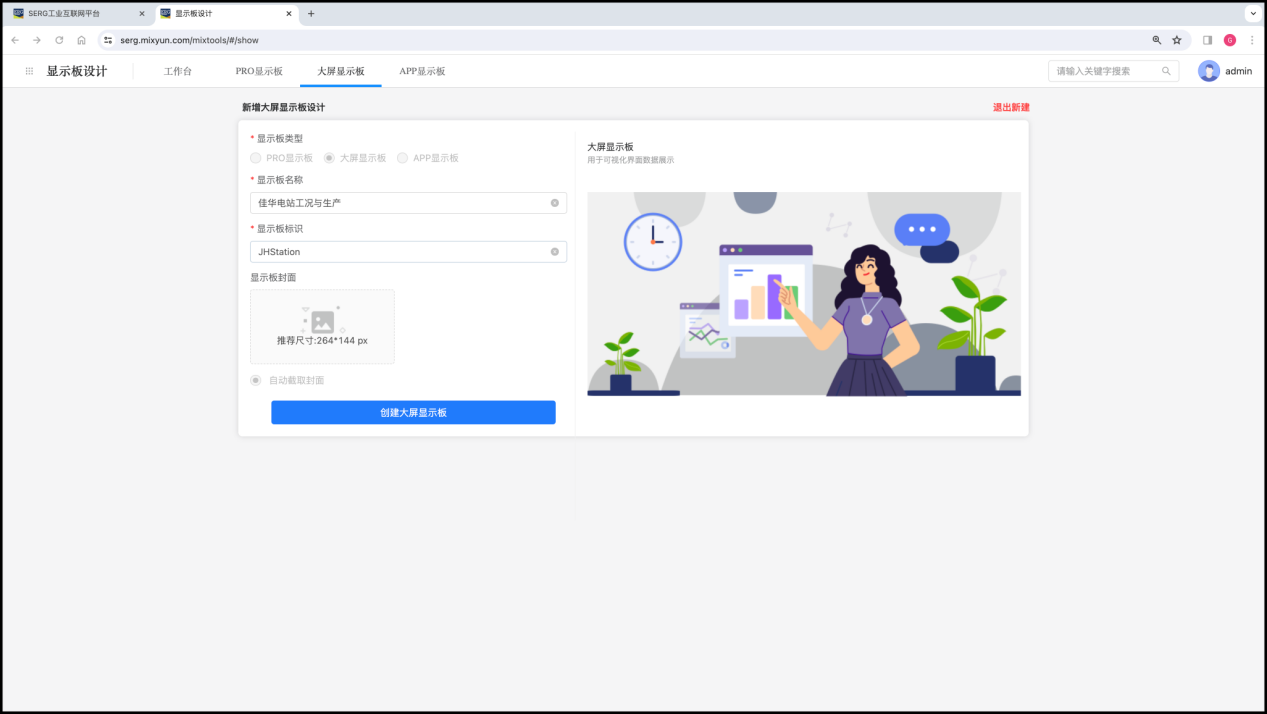The height and width of the screenshot is (714, 1267).
Task: Switch to the APP显示板 tab
Action: pos(422,71)
